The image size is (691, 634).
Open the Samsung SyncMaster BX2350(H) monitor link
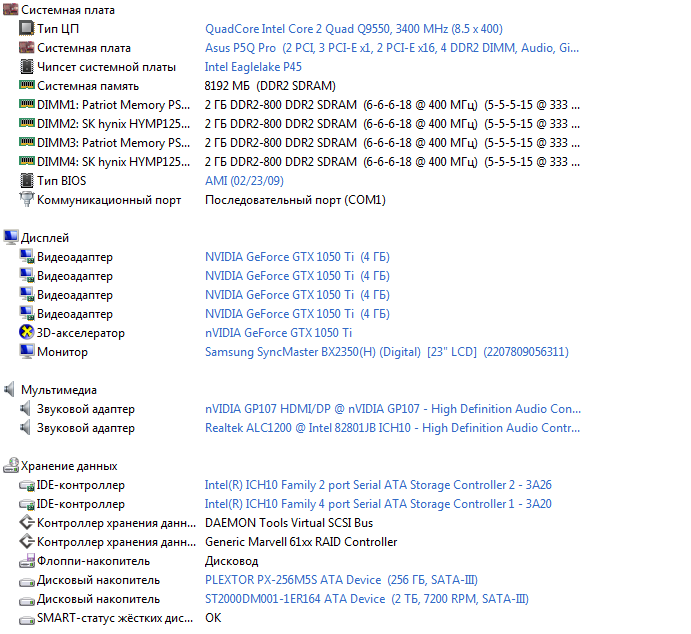click(x=386, y=352)
